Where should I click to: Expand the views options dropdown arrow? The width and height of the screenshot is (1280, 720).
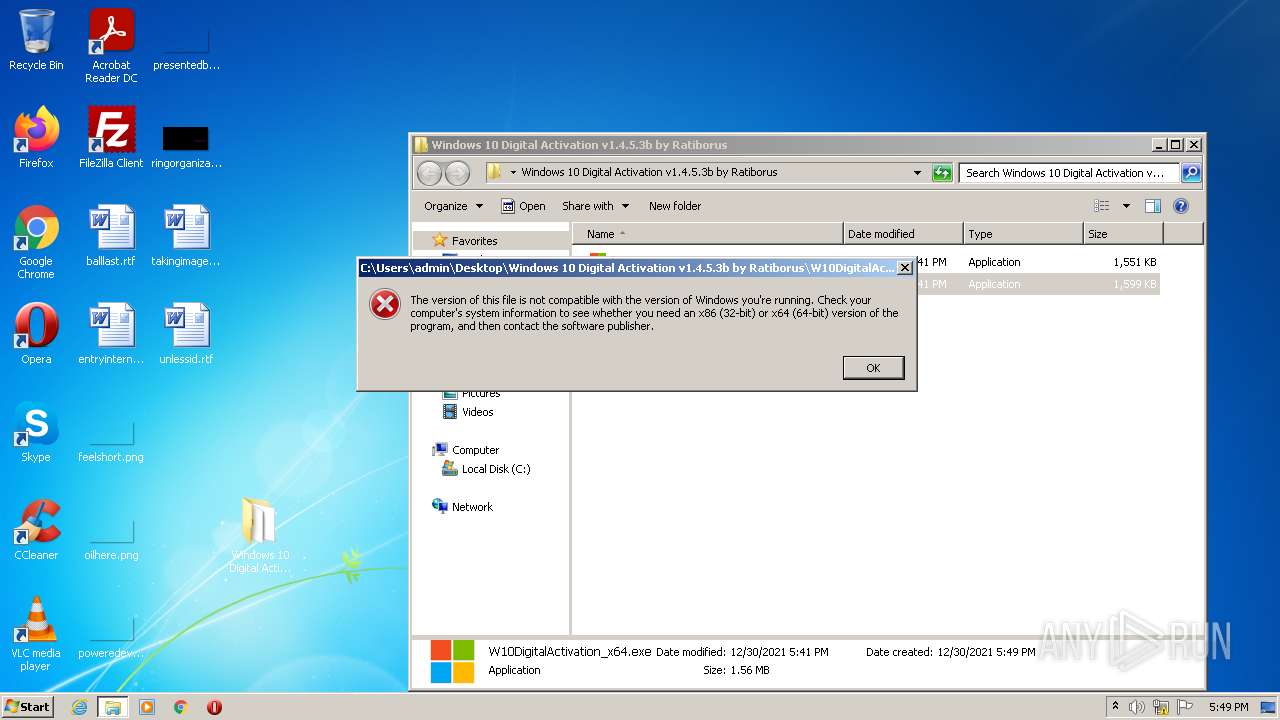click(x=1125, y=206)
